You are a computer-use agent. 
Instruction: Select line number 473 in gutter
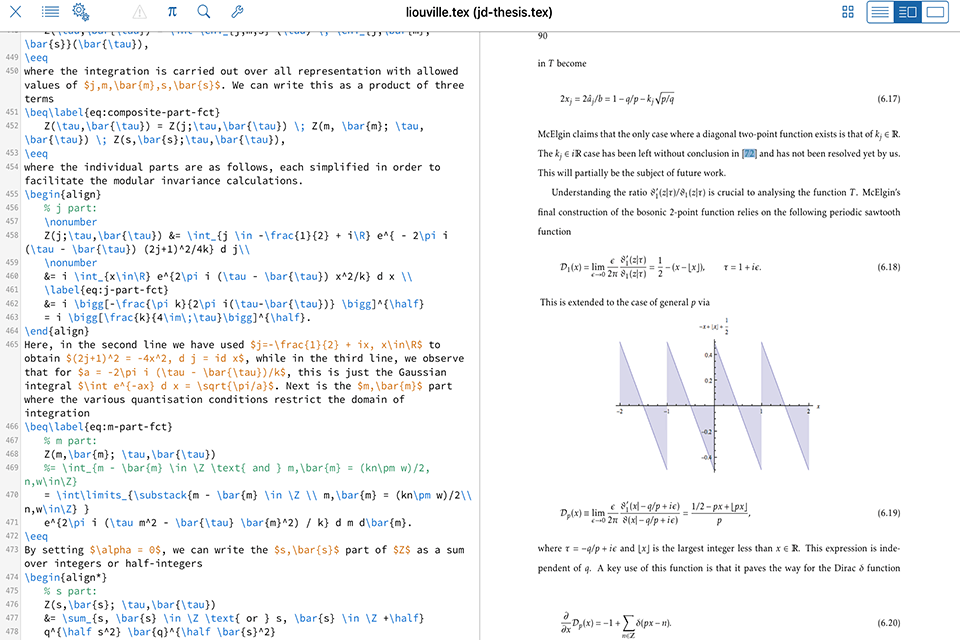point(12,549)
